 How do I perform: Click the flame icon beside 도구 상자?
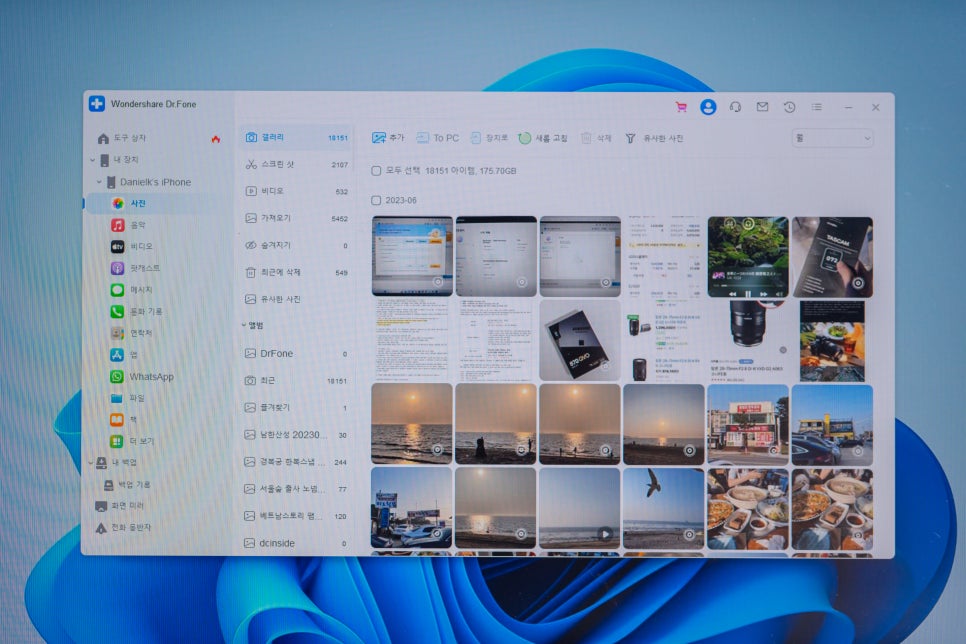tap(216, 139)
